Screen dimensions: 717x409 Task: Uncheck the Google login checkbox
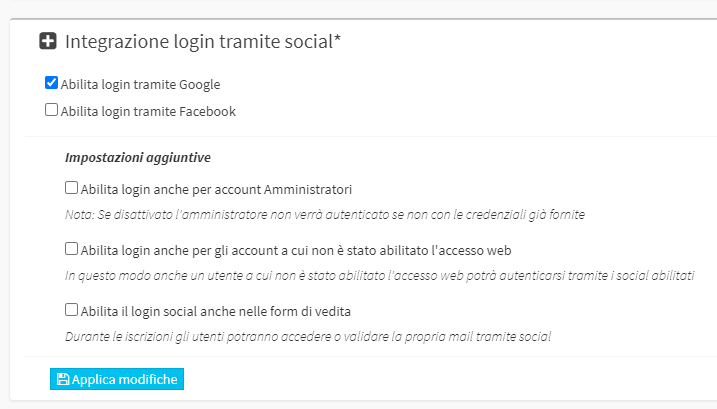pyautogui.click(x=51, y=83)
